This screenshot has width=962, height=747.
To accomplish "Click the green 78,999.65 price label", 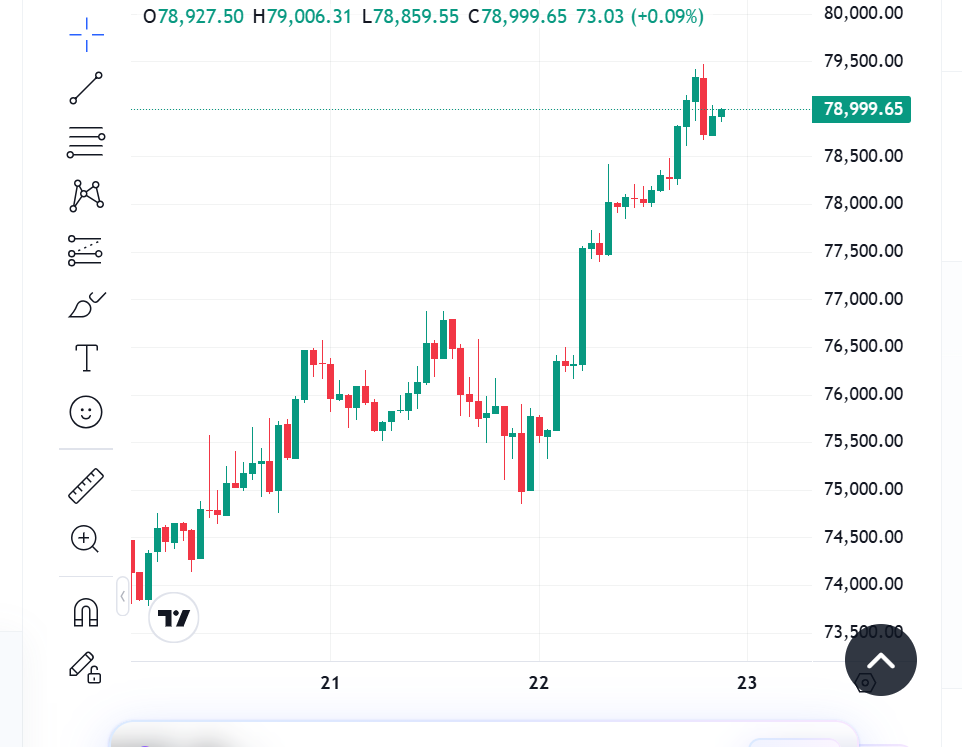I will tap(861, 109).
